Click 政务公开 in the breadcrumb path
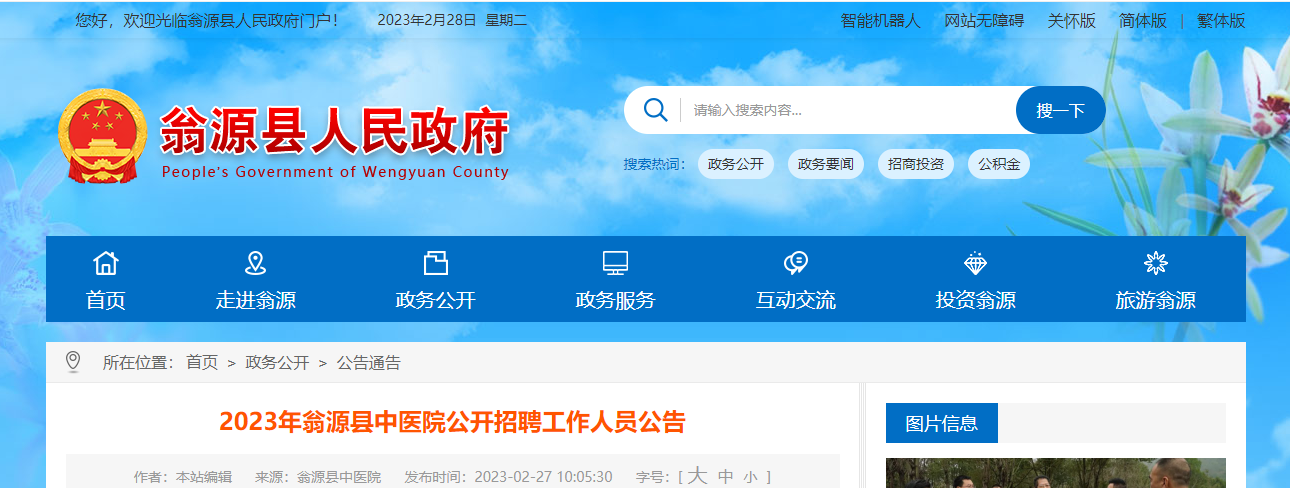1290x488 pixels. pos(277,363)
